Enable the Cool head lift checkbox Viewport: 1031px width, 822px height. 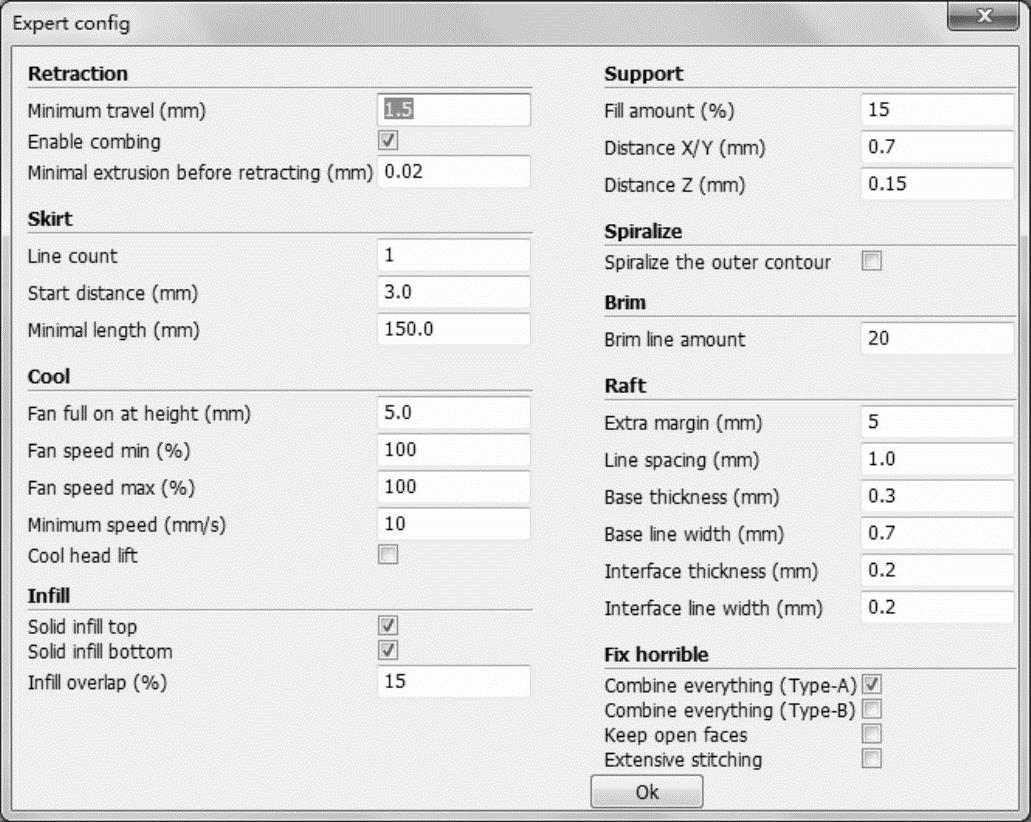[388, 555]
